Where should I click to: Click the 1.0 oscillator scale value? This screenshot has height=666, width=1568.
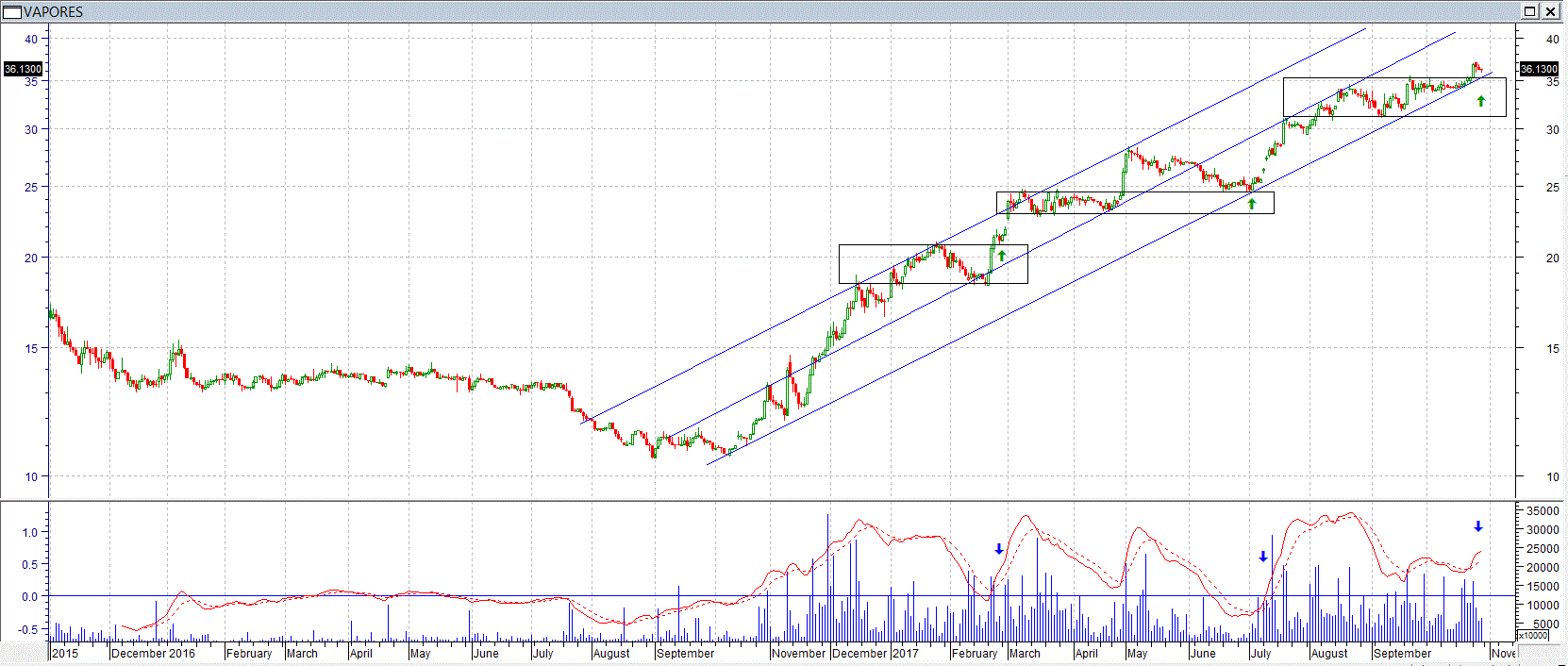click(x=29, y=532)
